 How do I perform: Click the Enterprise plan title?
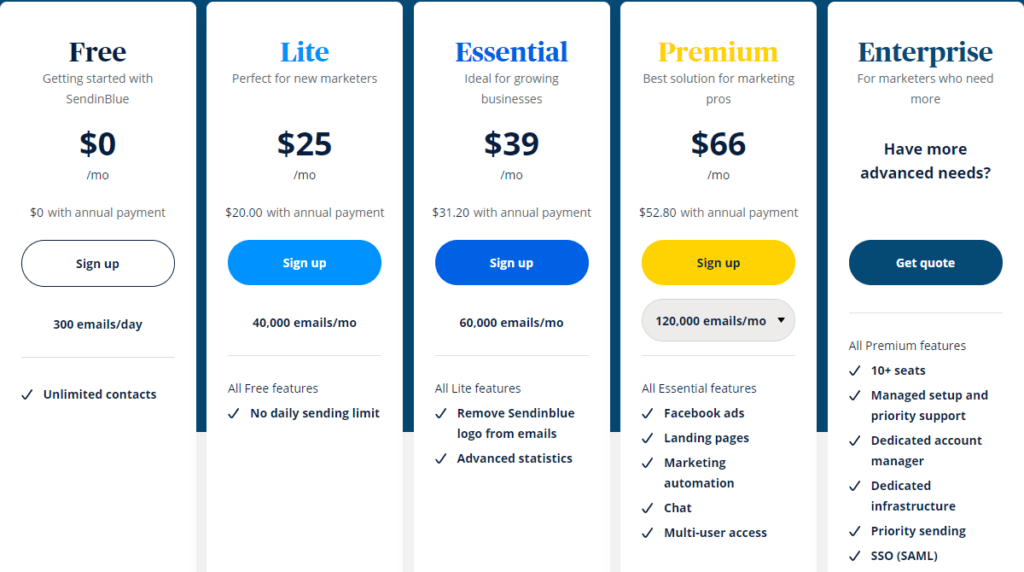[925, 52]
